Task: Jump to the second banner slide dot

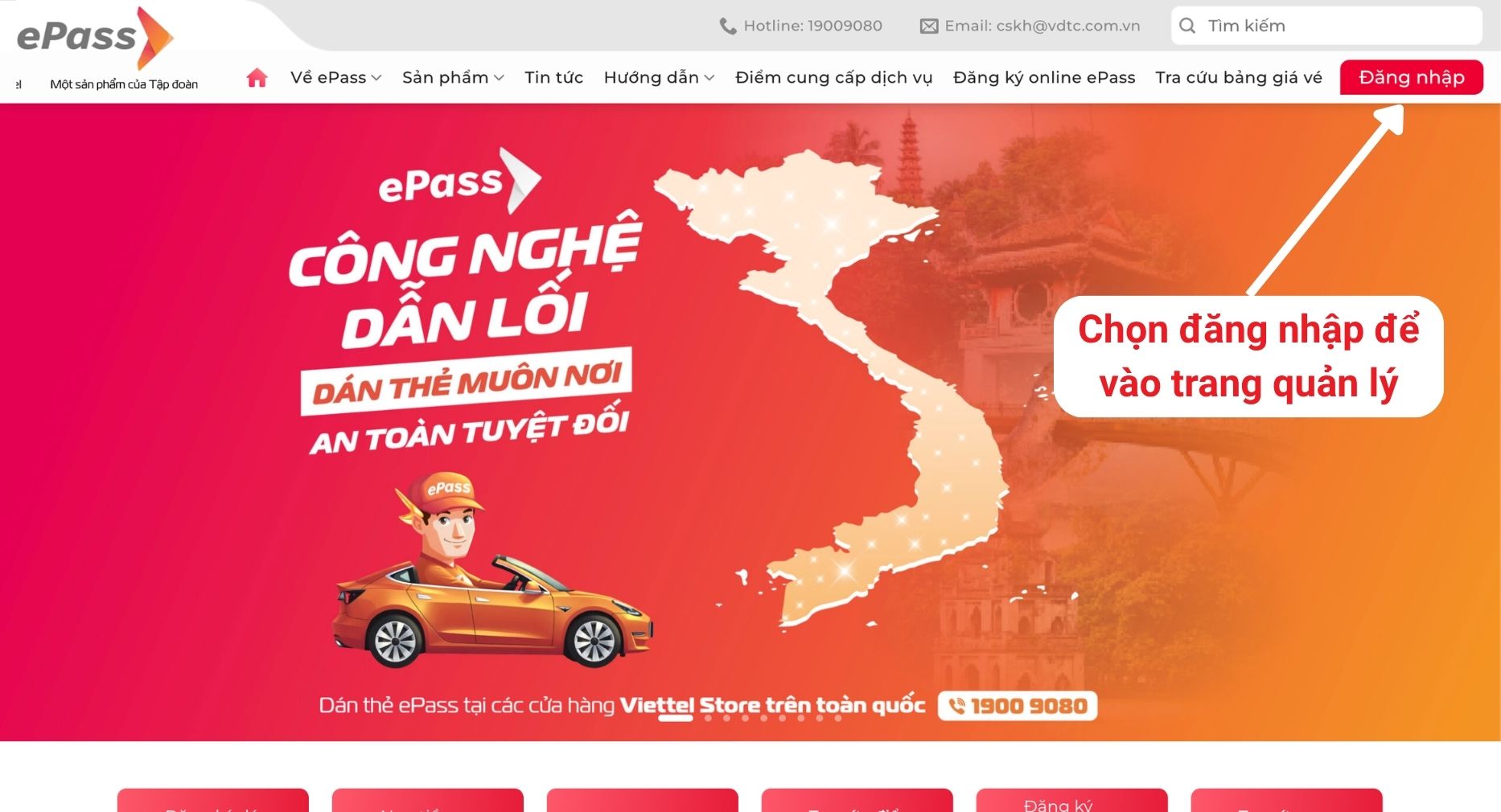Action: point(708,718)
